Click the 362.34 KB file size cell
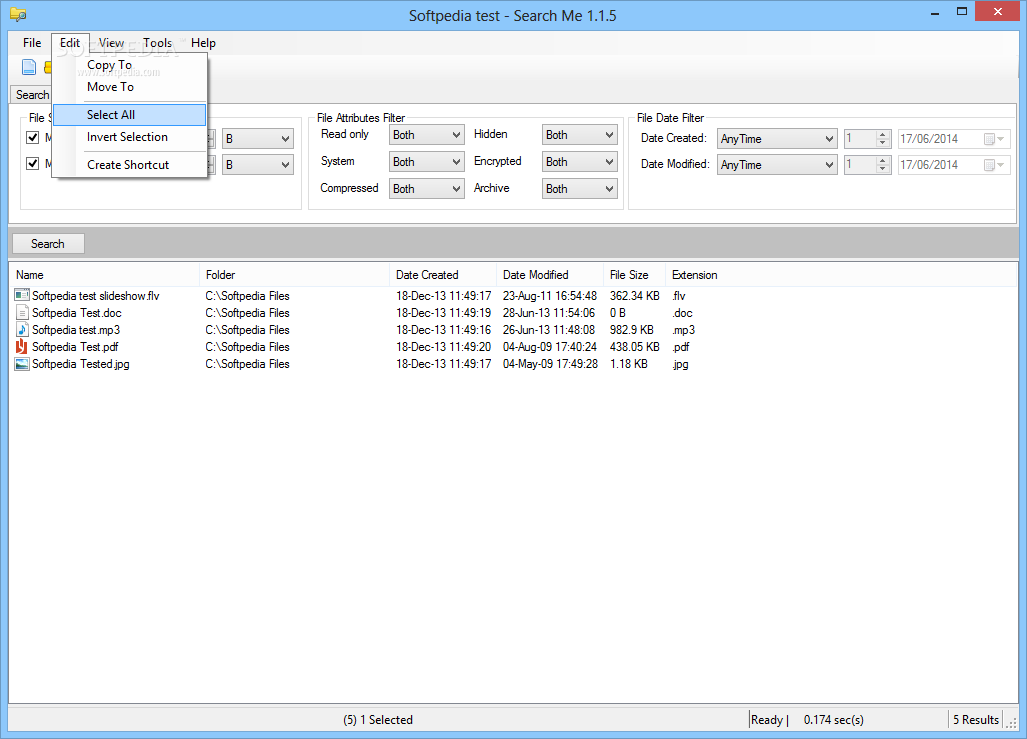Image resolution: width=1027 pixels, height=739 pixels. [x=635, y=295]
